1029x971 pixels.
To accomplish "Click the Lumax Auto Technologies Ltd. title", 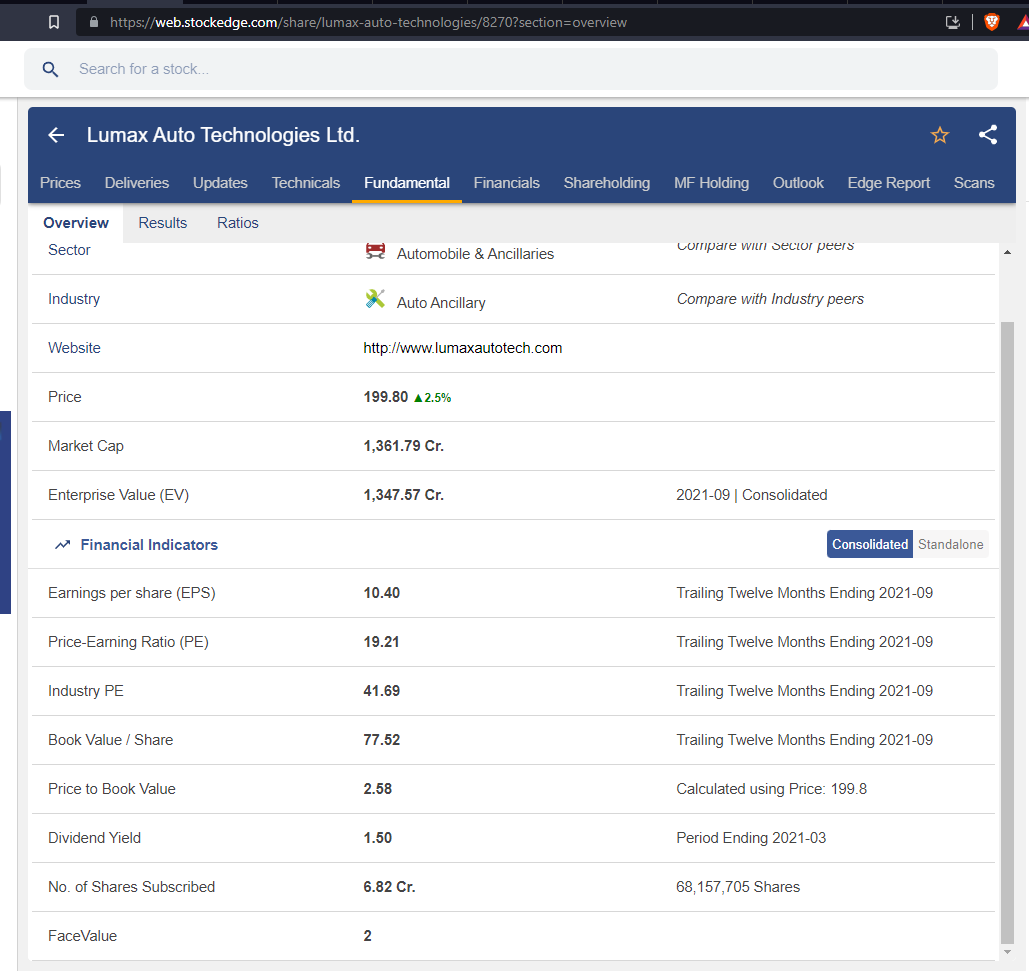I will [x=223, y=135].
